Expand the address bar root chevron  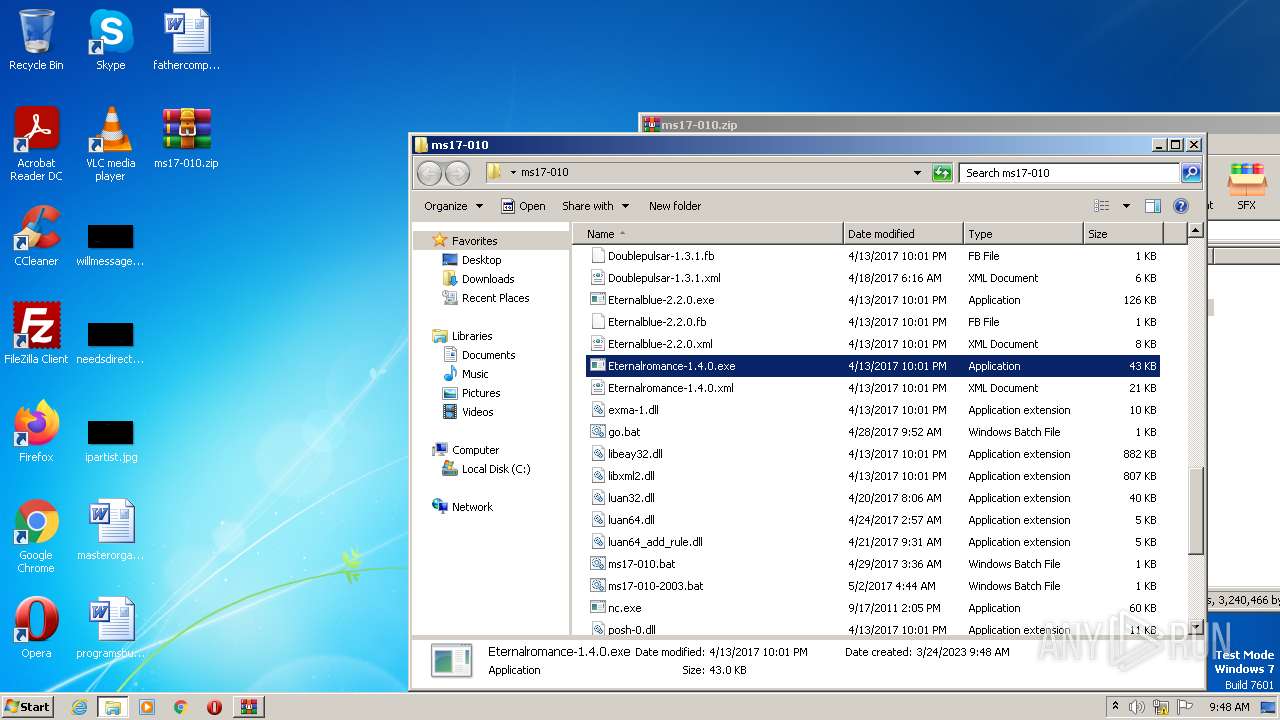[x=513, y=173]
